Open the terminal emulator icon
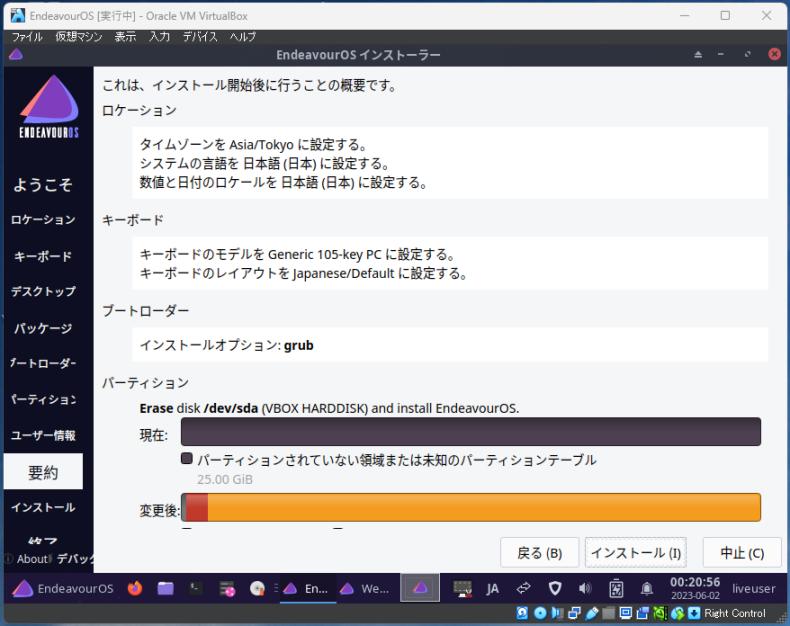The image size is (790, 626). pos(195,588)
